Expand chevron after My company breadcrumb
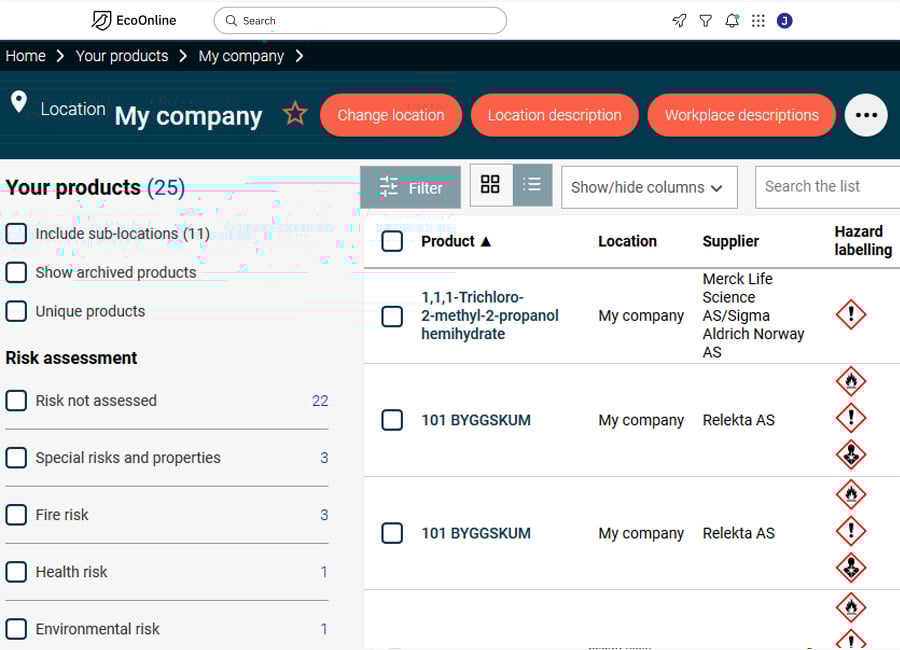 299,56
